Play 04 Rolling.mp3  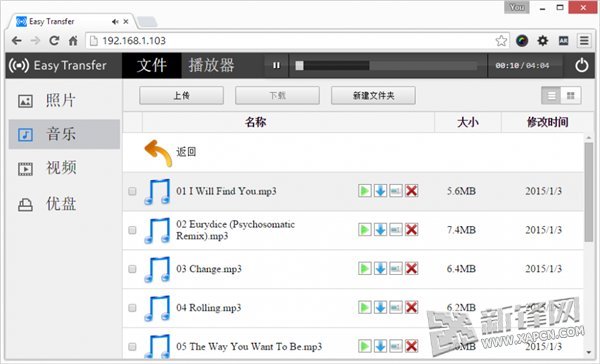coord(365,307)
